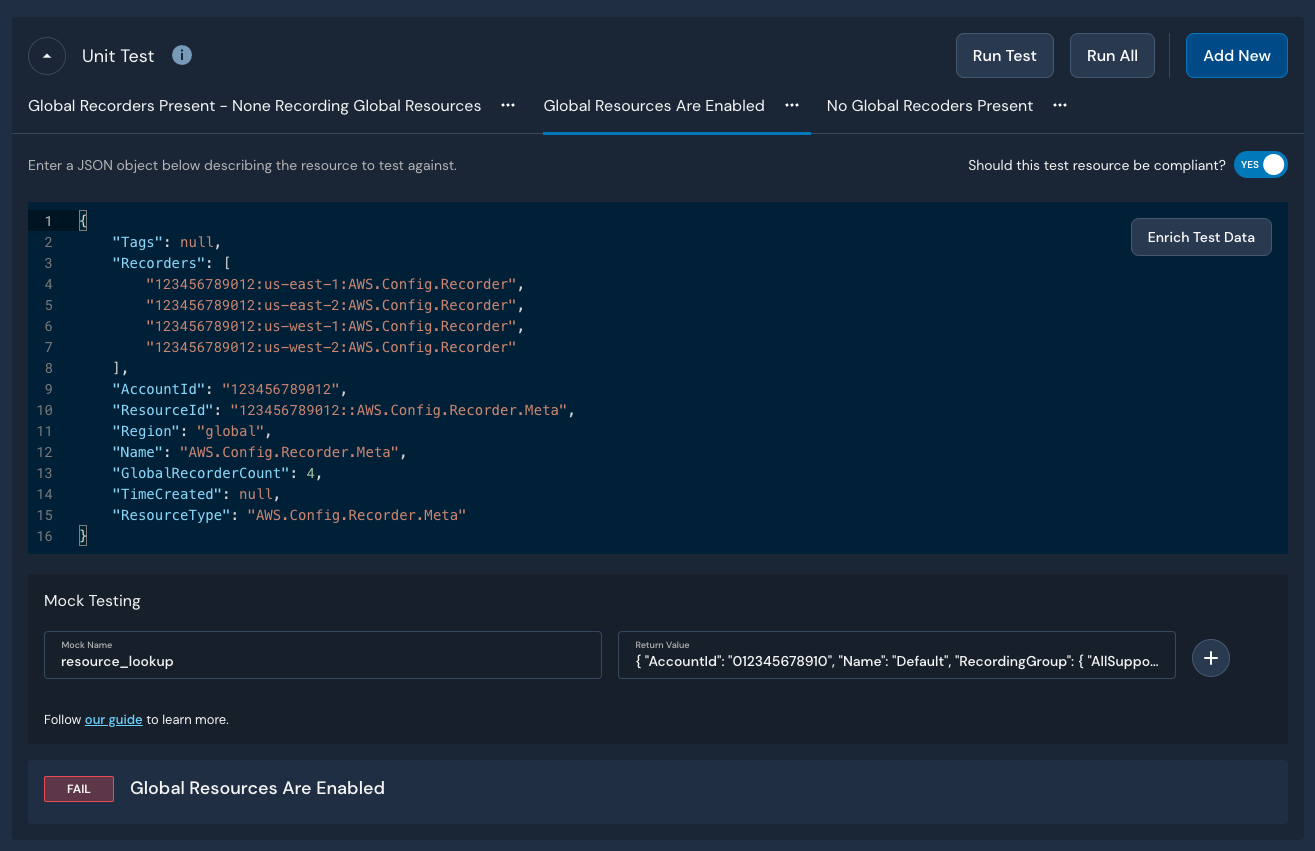
Task: Click inside the Mock Name field
Action: (322, 660)
